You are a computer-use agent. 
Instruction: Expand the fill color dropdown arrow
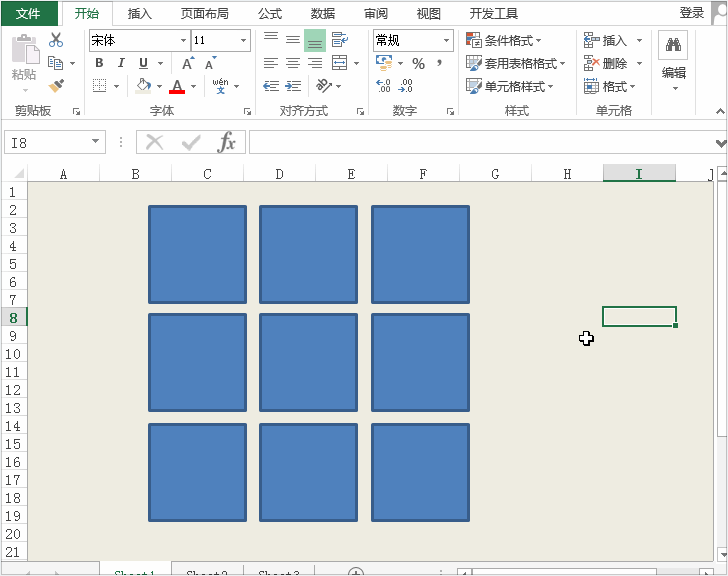tap(159, 86)
